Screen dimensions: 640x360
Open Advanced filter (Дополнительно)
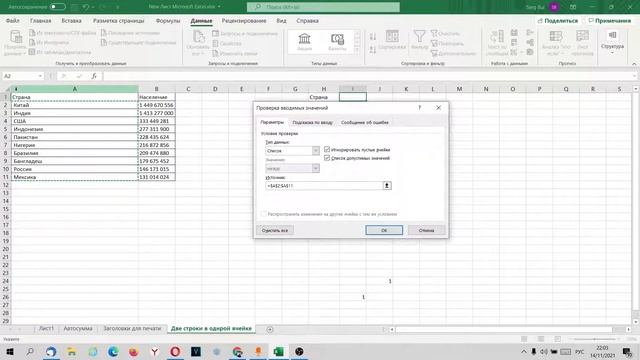(453, 53)
